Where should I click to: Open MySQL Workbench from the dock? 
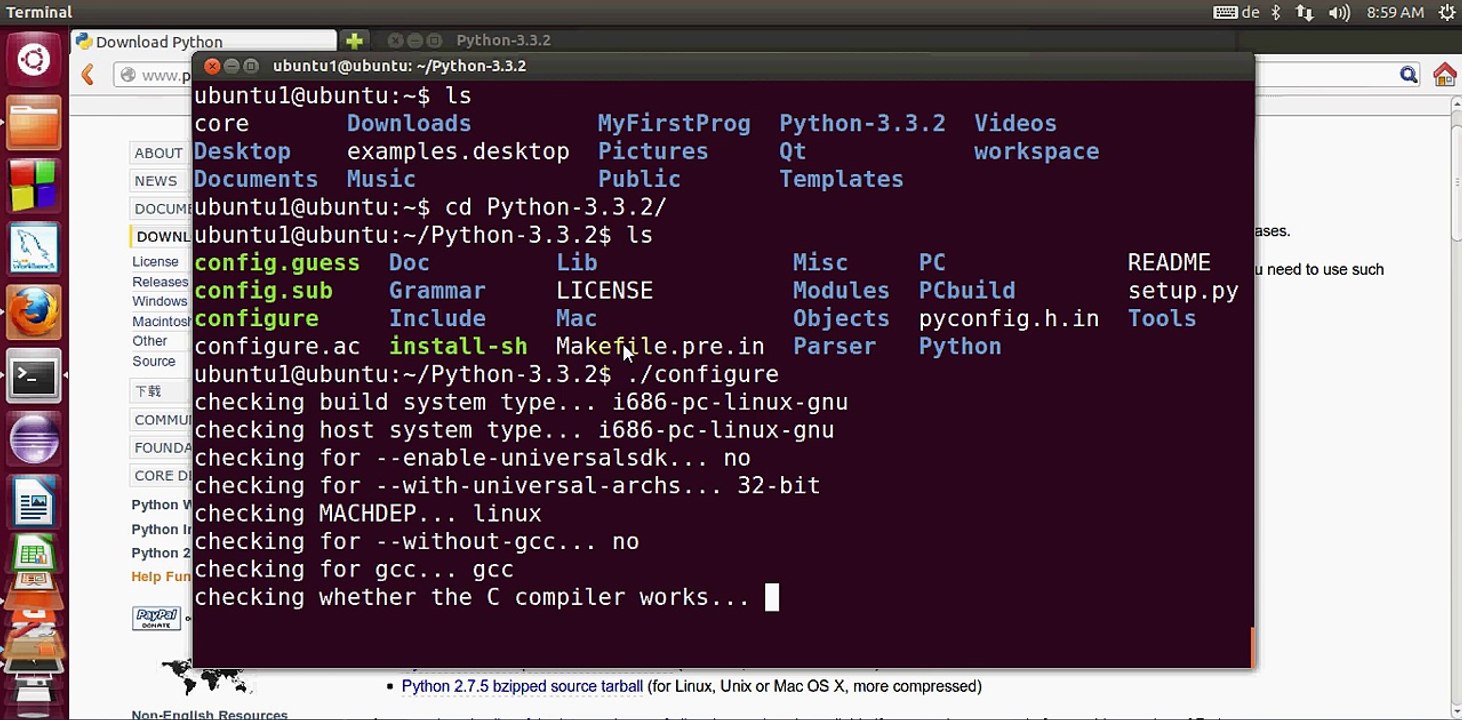click(x=34, y=249)
